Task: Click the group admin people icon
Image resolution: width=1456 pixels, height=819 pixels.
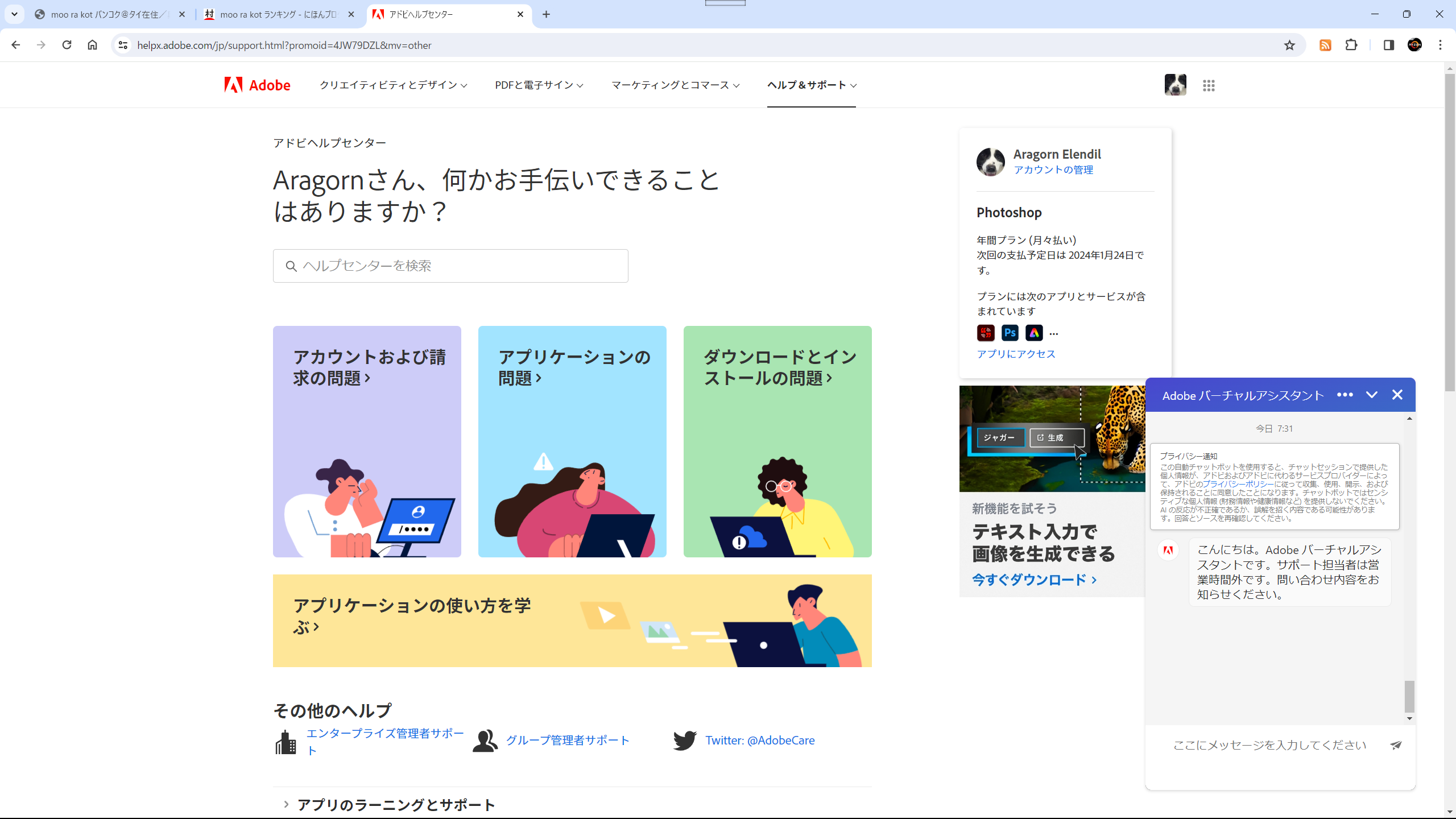Action: click(x=485, y=741)
